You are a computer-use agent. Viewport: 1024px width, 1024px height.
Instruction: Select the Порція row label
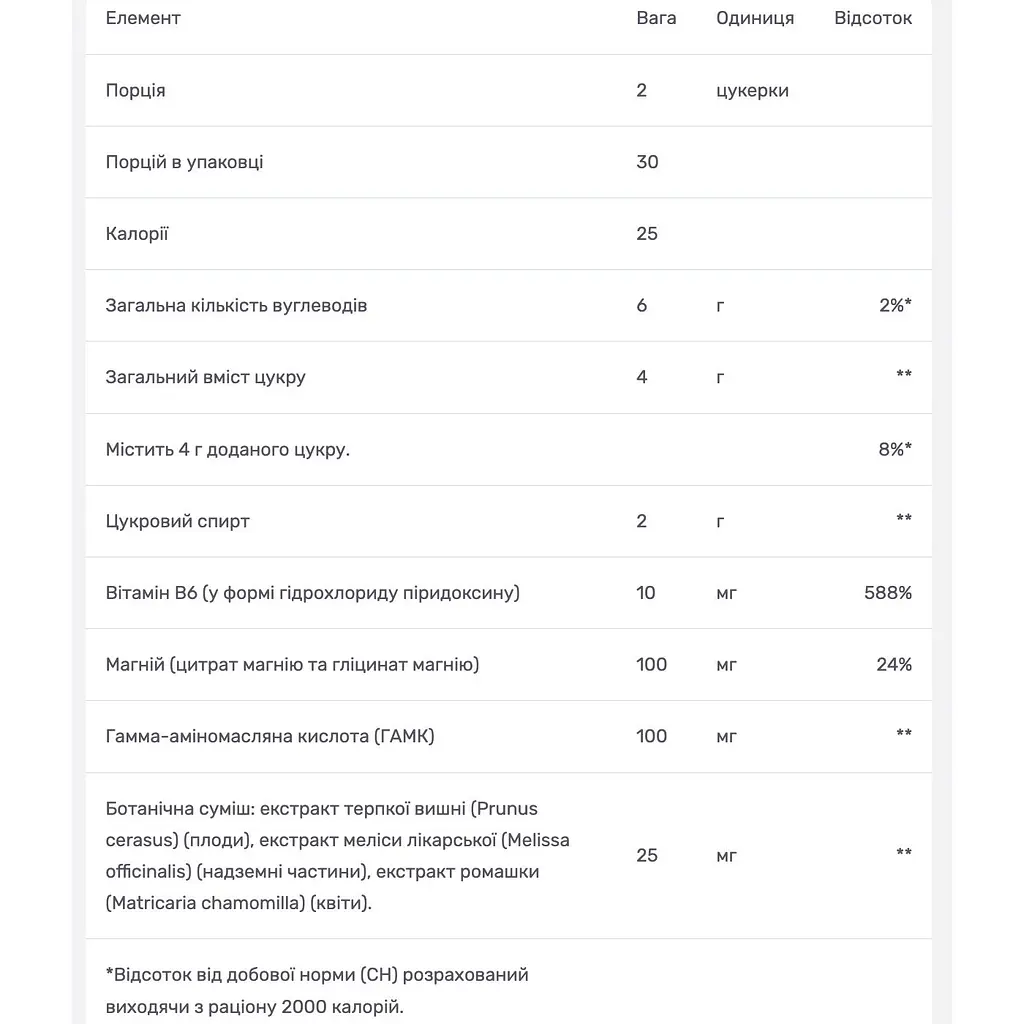(x=136, y=90)
